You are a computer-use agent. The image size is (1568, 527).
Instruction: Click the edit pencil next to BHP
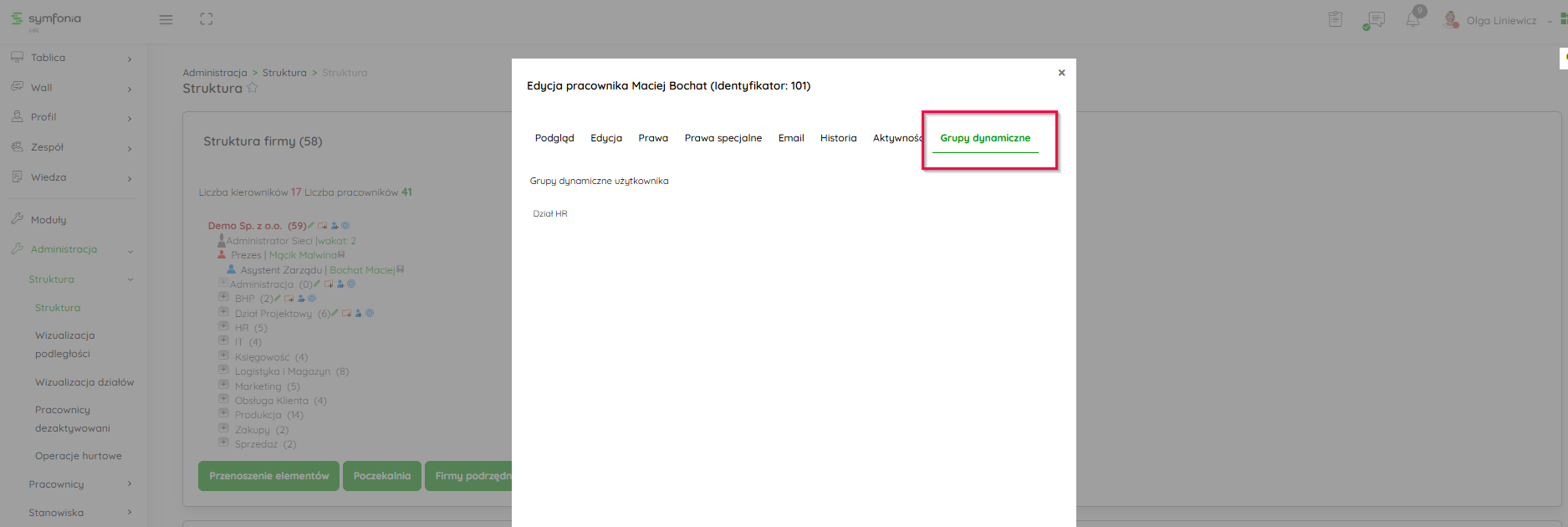(x=278, y=298)
